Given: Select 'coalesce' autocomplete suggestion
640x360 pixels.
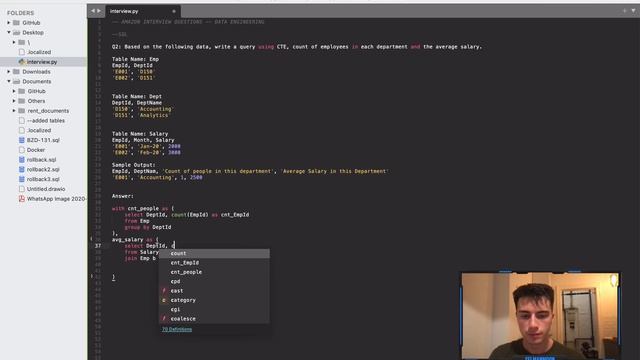Looking at the screenshot, I should click(x=214, y=319).
